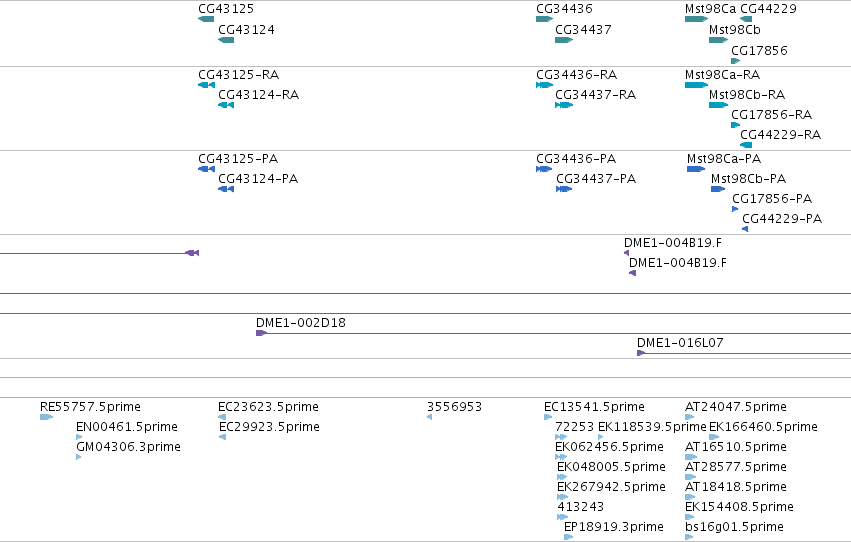This screenshot has width=851, height=542.
Task: Open transcript label CG34436-RA
Action: pyautogui.click(x=577, y=75)
